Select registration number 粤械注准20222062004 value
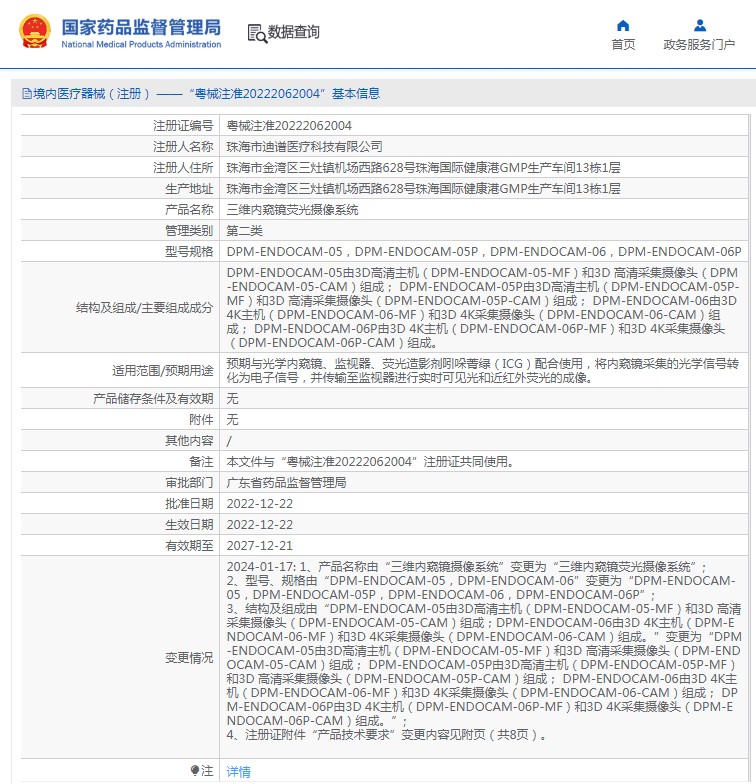The image size is (756, 784). pyautogui.click(x=289, y=126)
